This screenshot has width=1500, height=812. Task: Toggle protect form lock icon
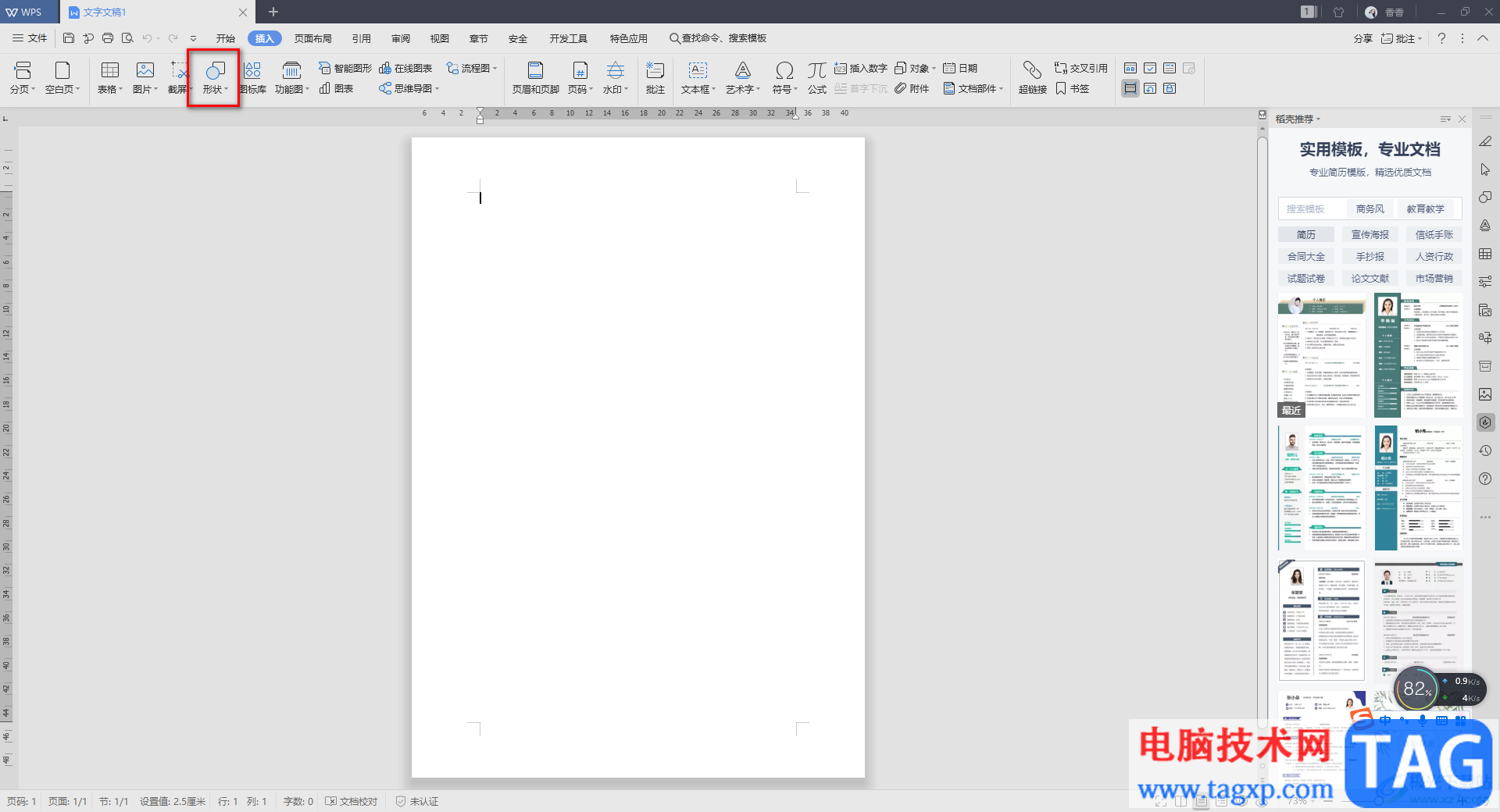tap(1170, 89)
